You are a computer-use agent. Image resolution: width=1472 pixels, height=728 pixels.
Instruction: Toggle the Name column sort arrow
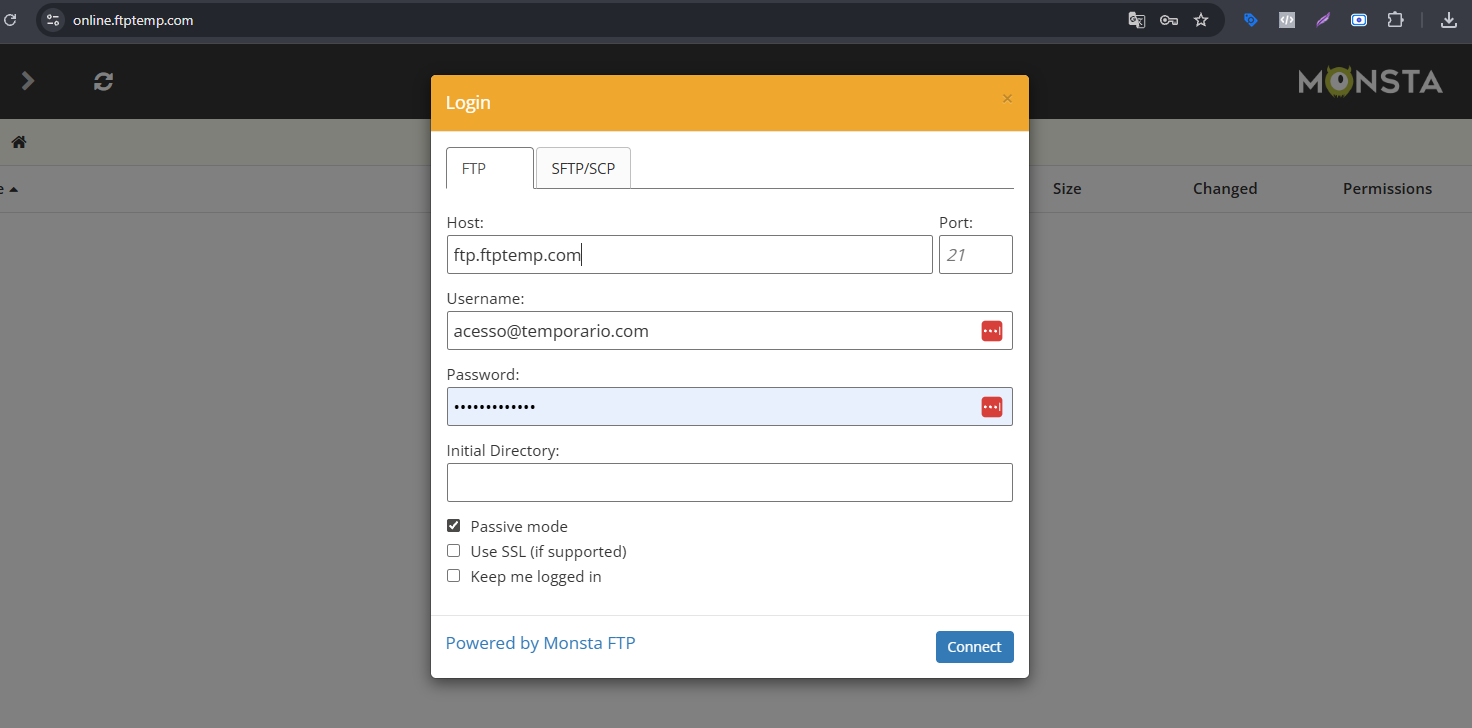point(13,189)
